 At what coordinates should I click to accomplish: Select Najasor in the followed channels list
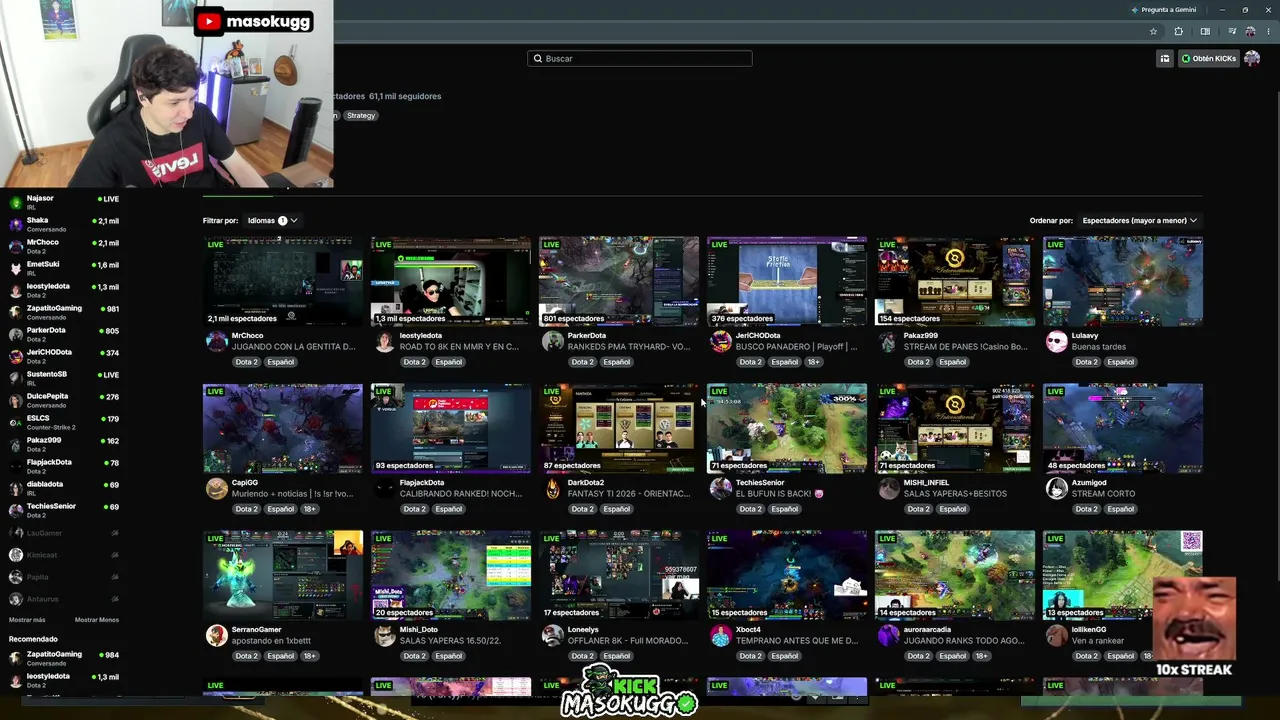point(64,202)
